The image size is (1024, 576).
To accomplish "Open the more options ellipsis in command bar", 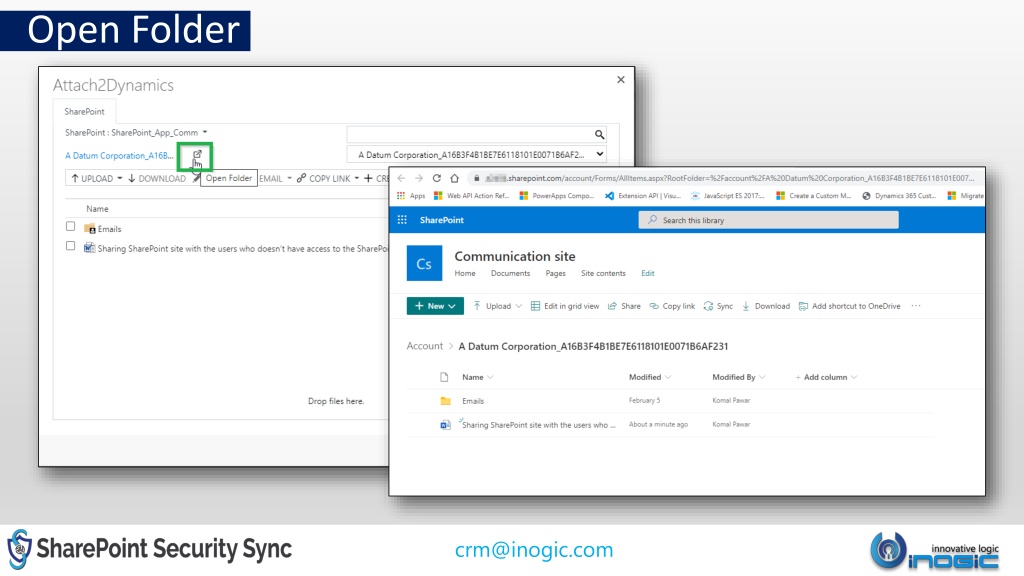I will coord(916,306).
